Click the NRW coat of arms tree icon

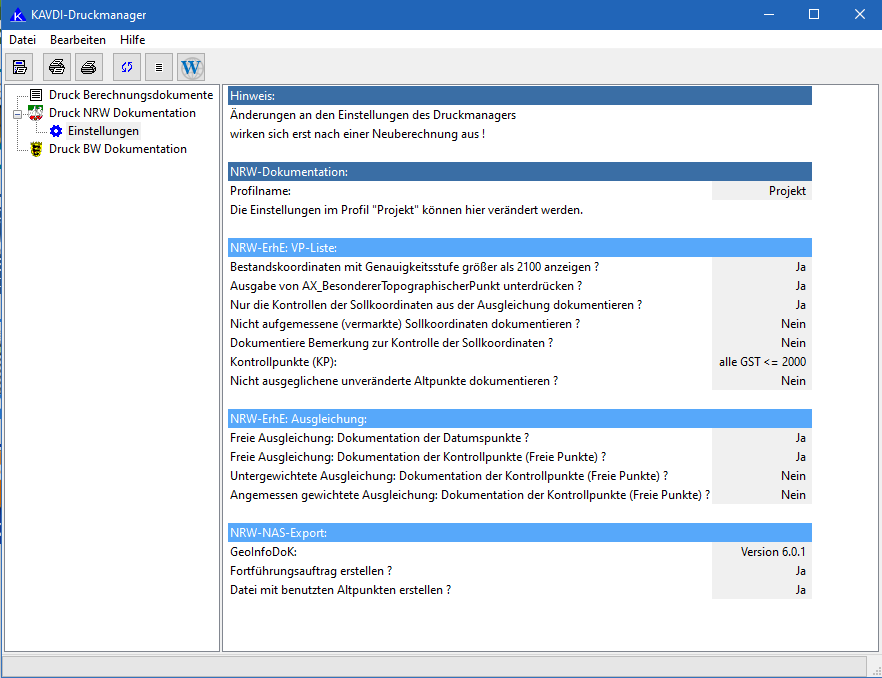click(36, 113)
